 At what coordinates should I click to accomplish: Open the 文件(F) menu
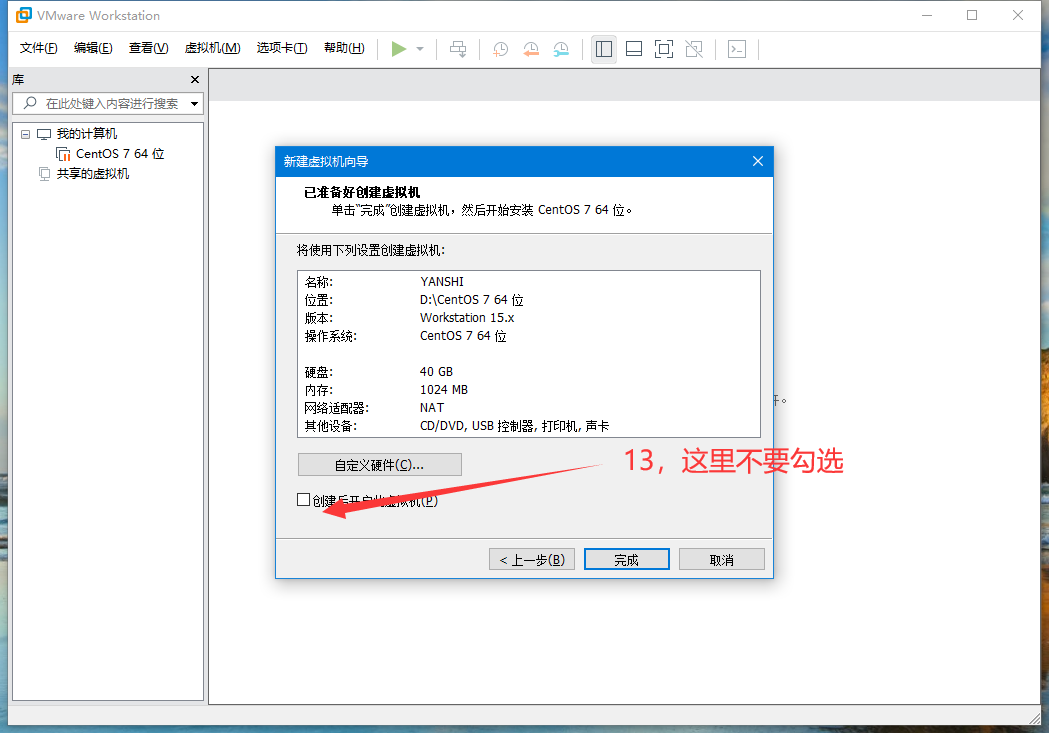[39, 48]
